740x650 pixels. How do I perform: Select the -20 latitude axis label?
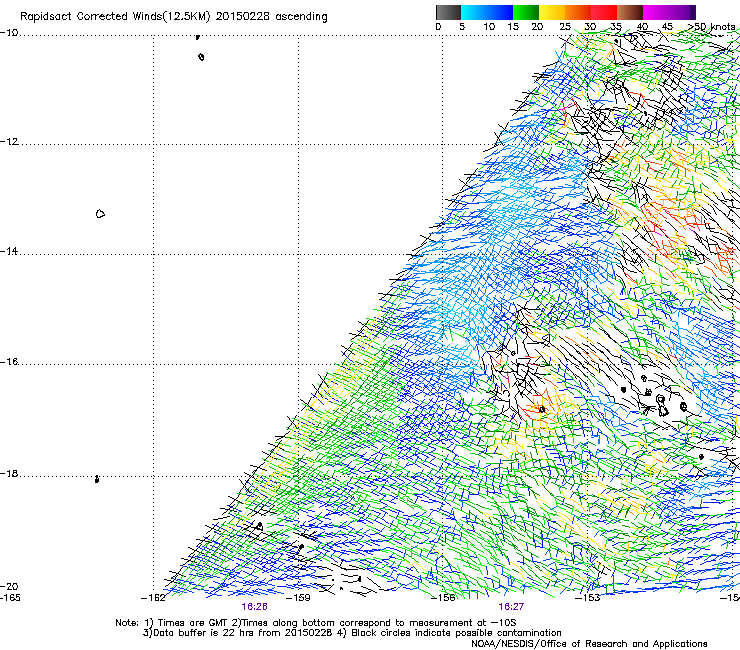tap(9, 587)
